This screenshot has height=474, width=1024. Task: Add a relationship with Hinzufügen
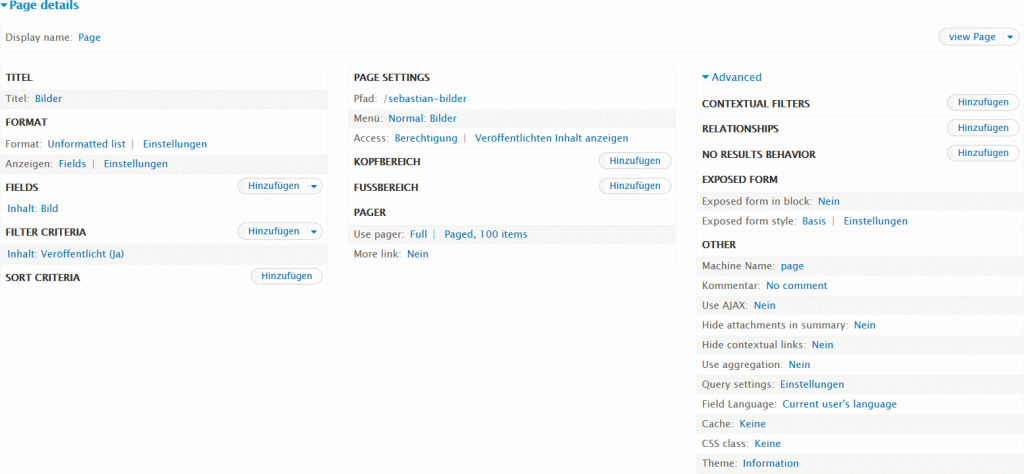click(x=982, y=128)
